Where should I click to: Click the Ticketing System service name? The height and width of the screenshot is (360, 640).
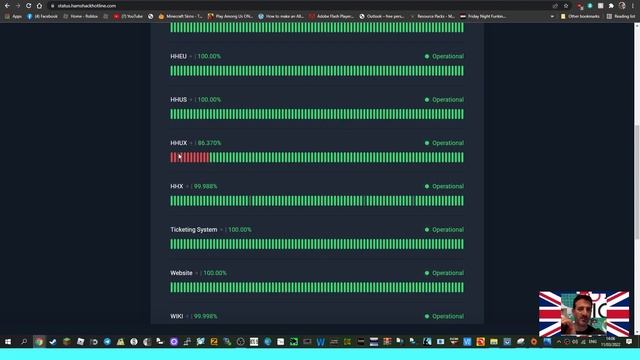tap(193, 229)
